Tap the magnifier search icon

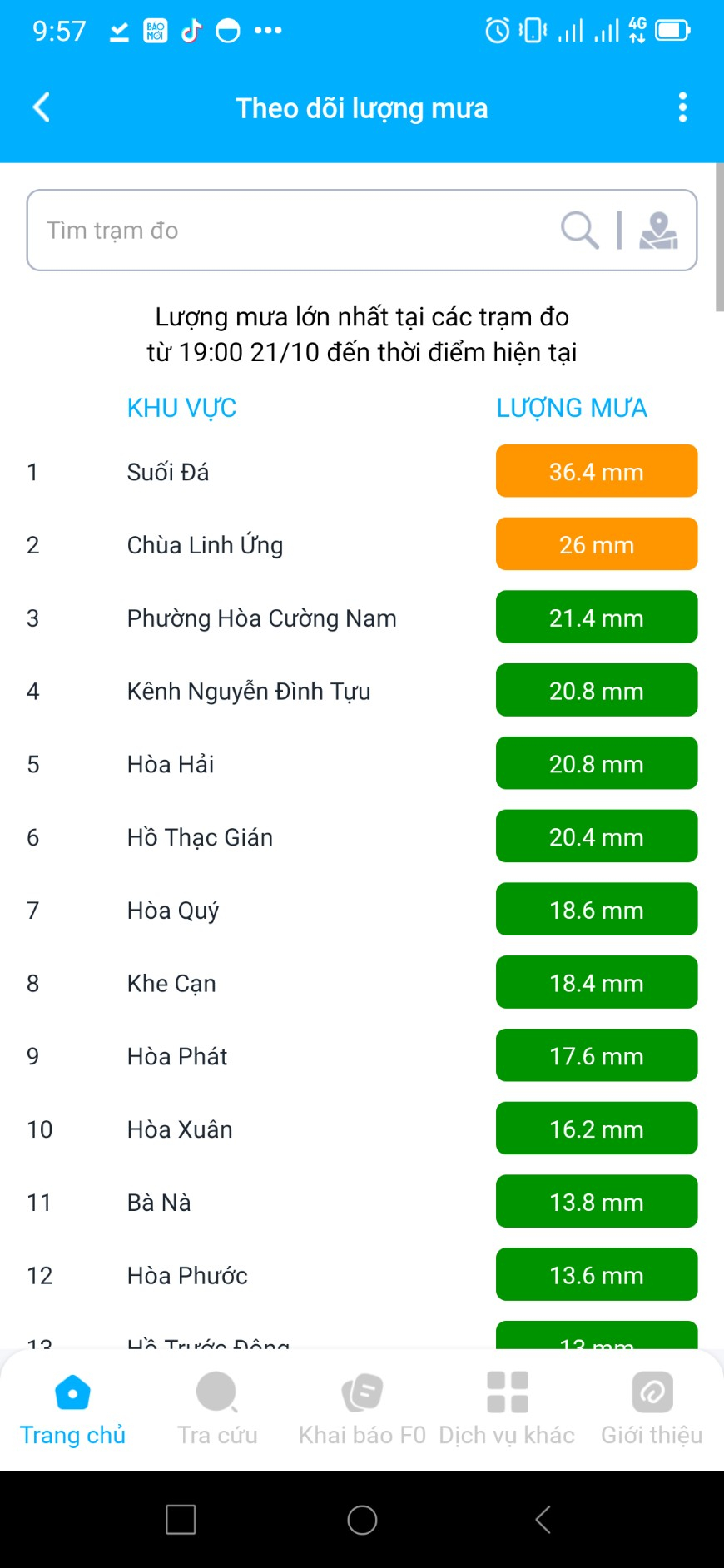[580, 230]
